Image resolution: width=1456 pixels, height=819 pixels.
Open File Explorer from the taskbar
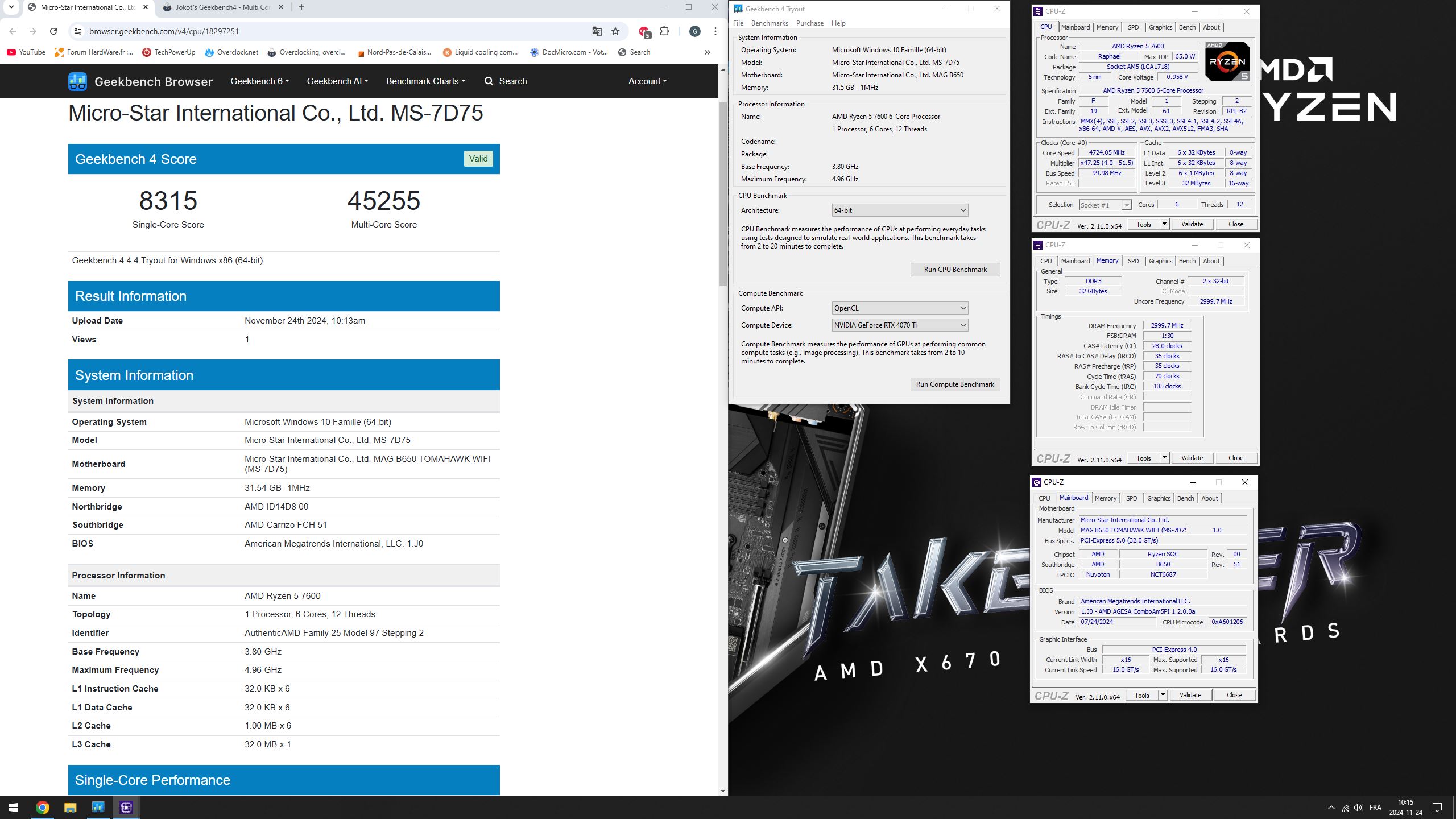pos(70,808)
